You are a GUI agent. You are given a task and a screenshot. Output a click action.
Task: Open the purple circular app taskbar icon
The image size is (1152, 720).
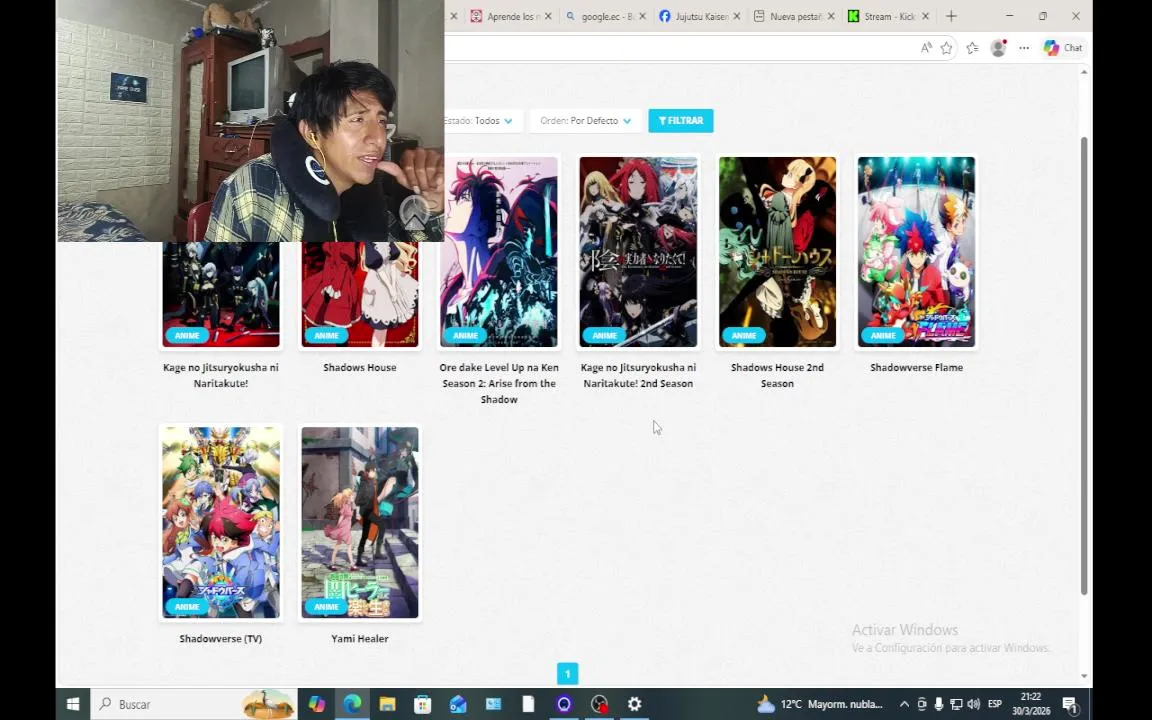[564, 704]
